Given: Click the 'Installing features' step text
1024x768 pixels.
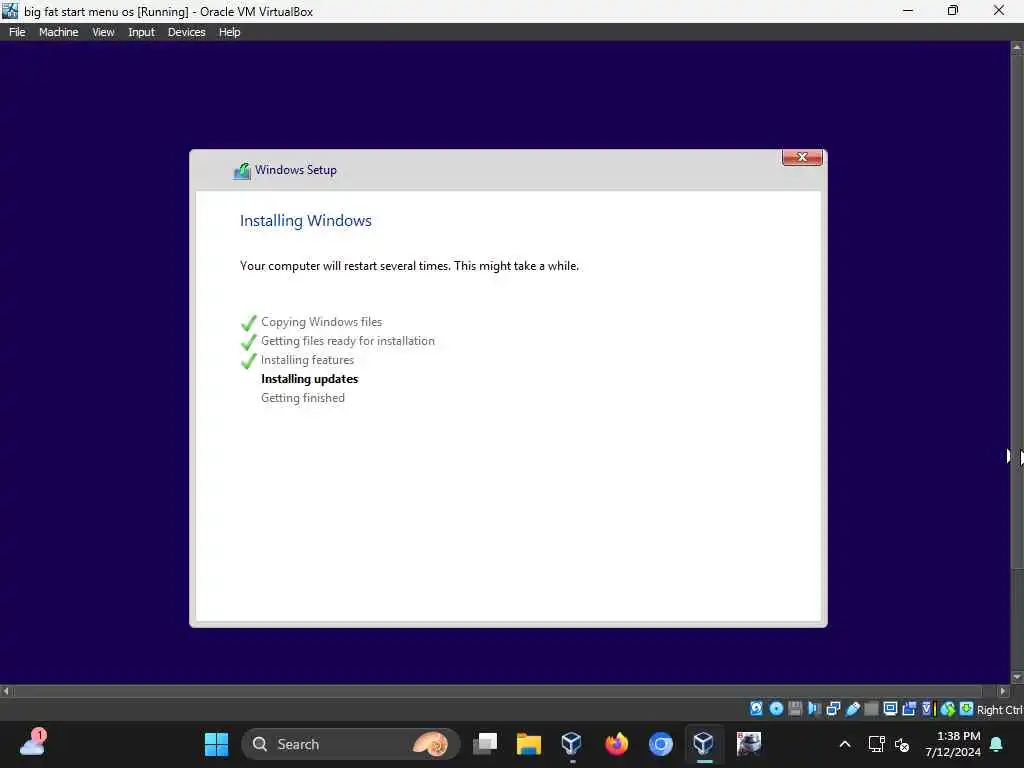Looking at the screenshot, I should [307, 360].
